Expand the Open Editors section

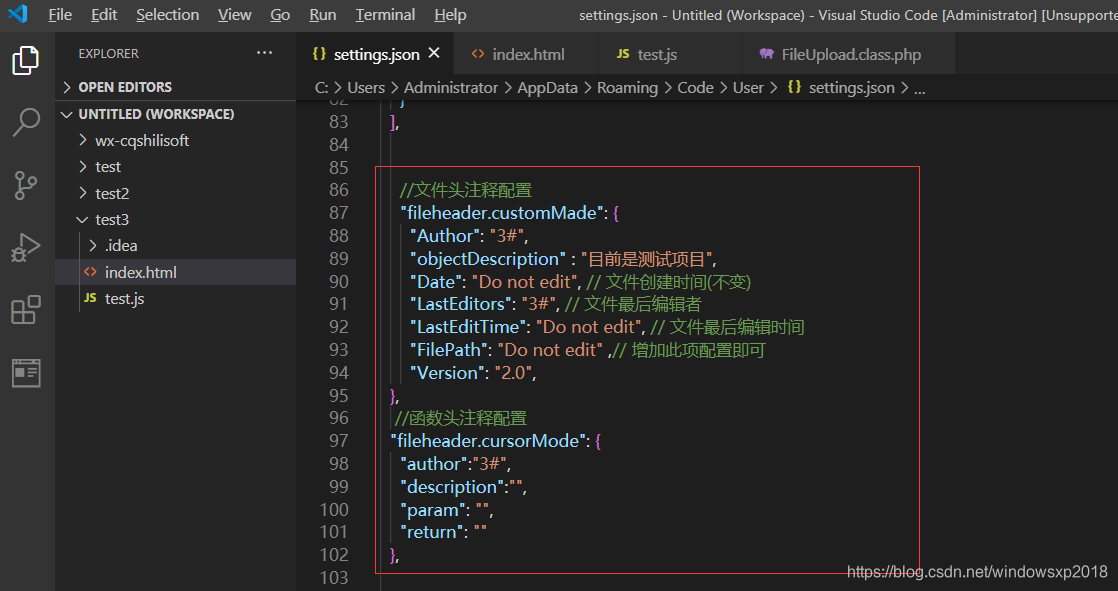124,87
